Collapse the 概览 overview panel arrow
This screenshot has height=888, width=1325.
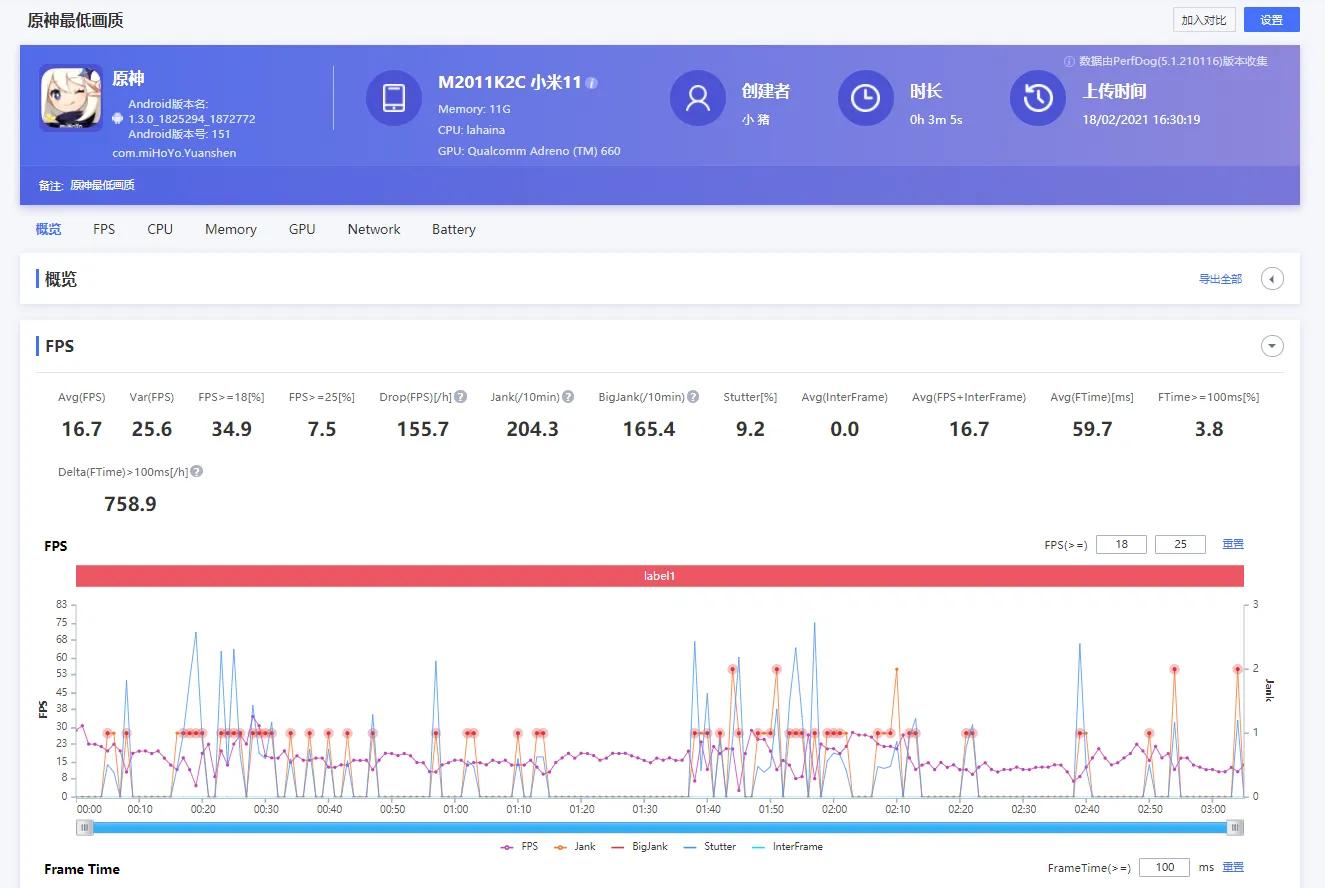[x=1272, y=279]
